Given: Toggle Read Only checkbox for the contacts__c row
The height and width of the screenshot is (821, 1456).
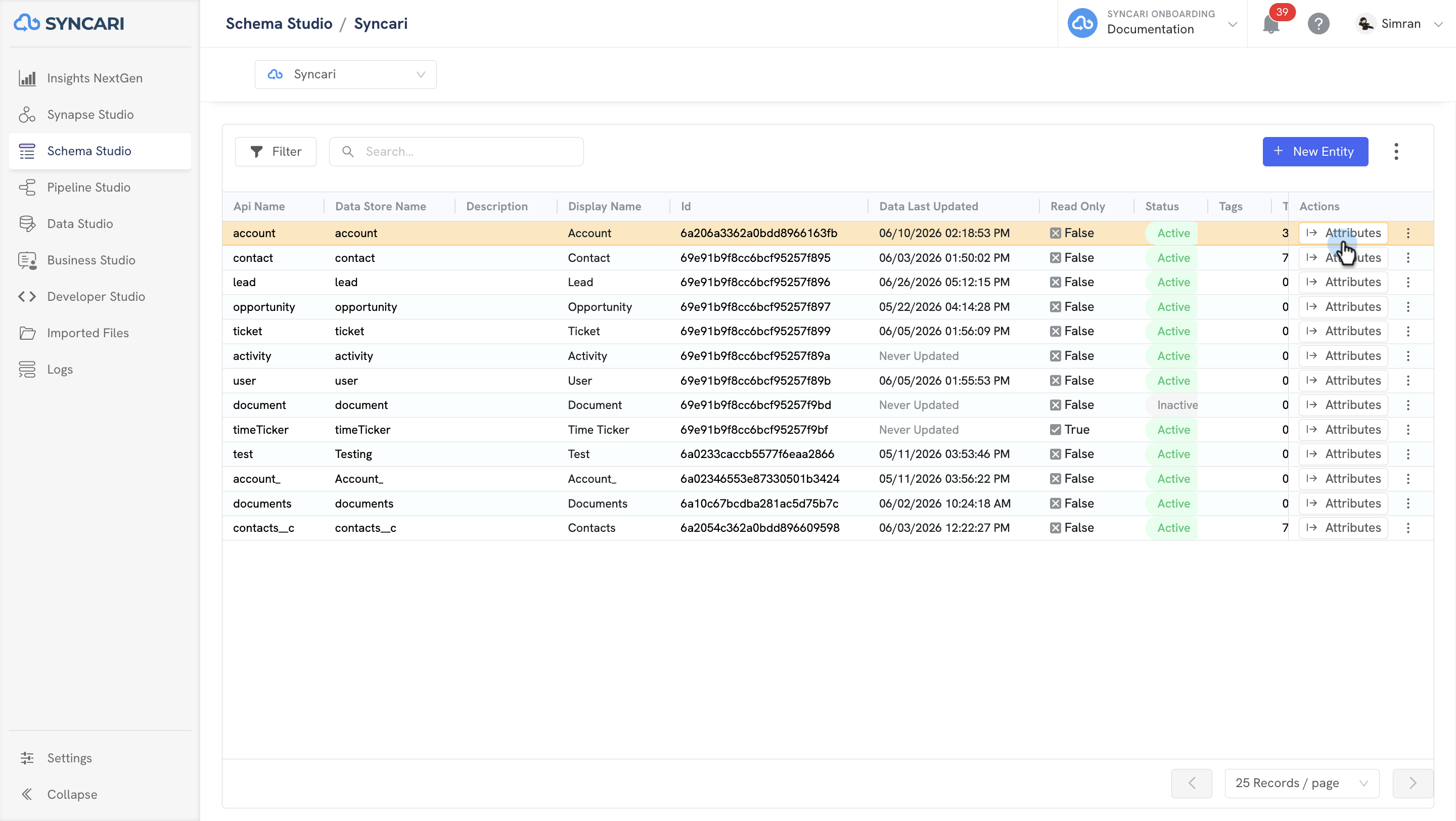Looking at the screenshot, I should pyautogui.click(x=1055, y=528).
